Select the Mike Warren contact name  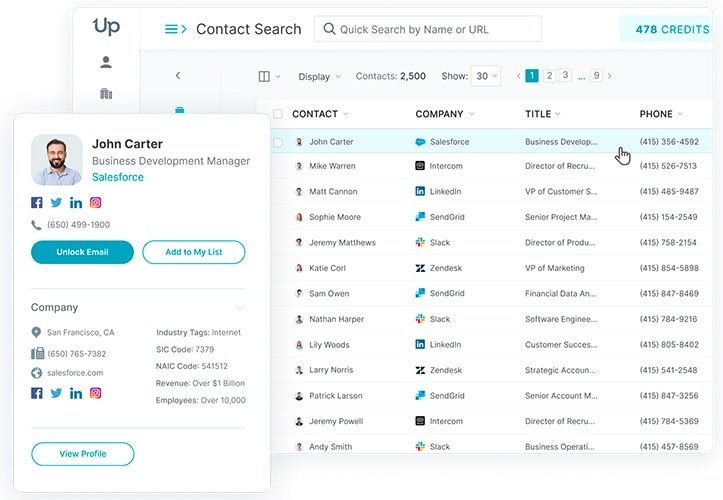click(332, 166)
